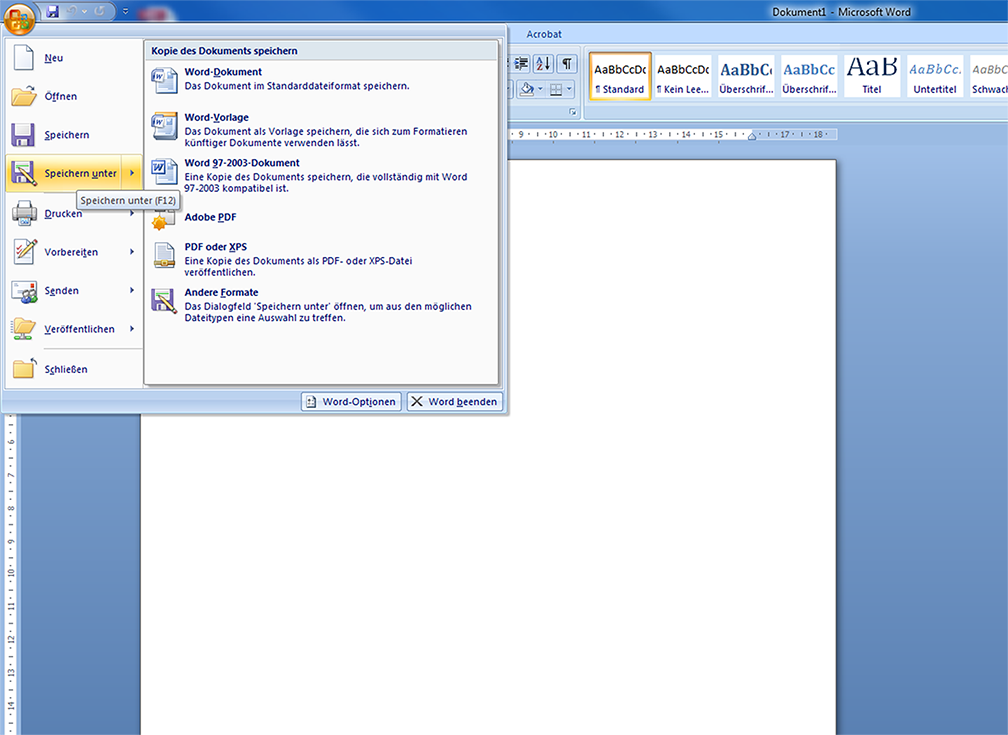Click the Speichern unter menu entry
The image size is (1008, 735).
click(x=65, y=173)
